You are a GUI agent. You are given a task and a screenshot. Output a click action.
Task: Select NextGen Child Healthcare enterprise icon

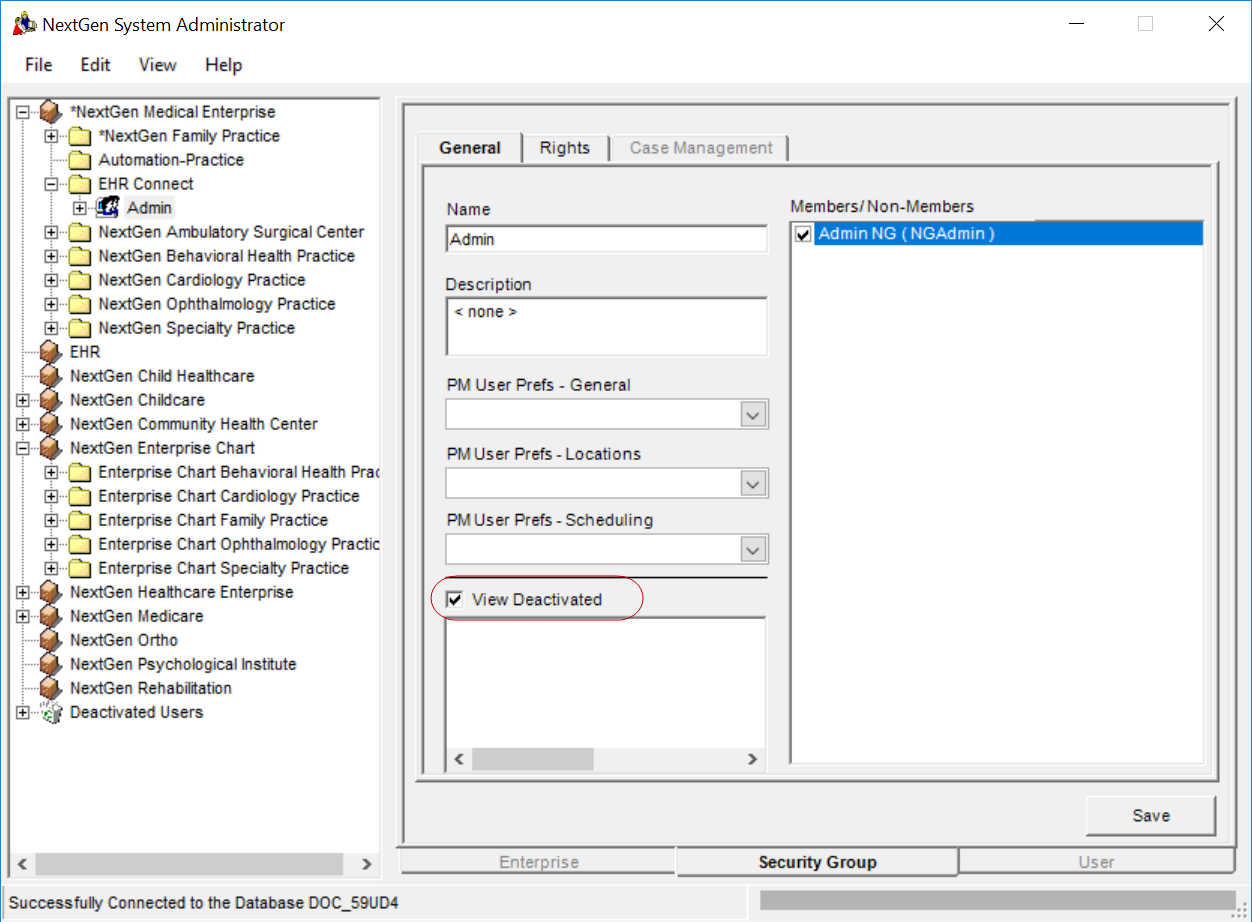(x=51, y=376)
